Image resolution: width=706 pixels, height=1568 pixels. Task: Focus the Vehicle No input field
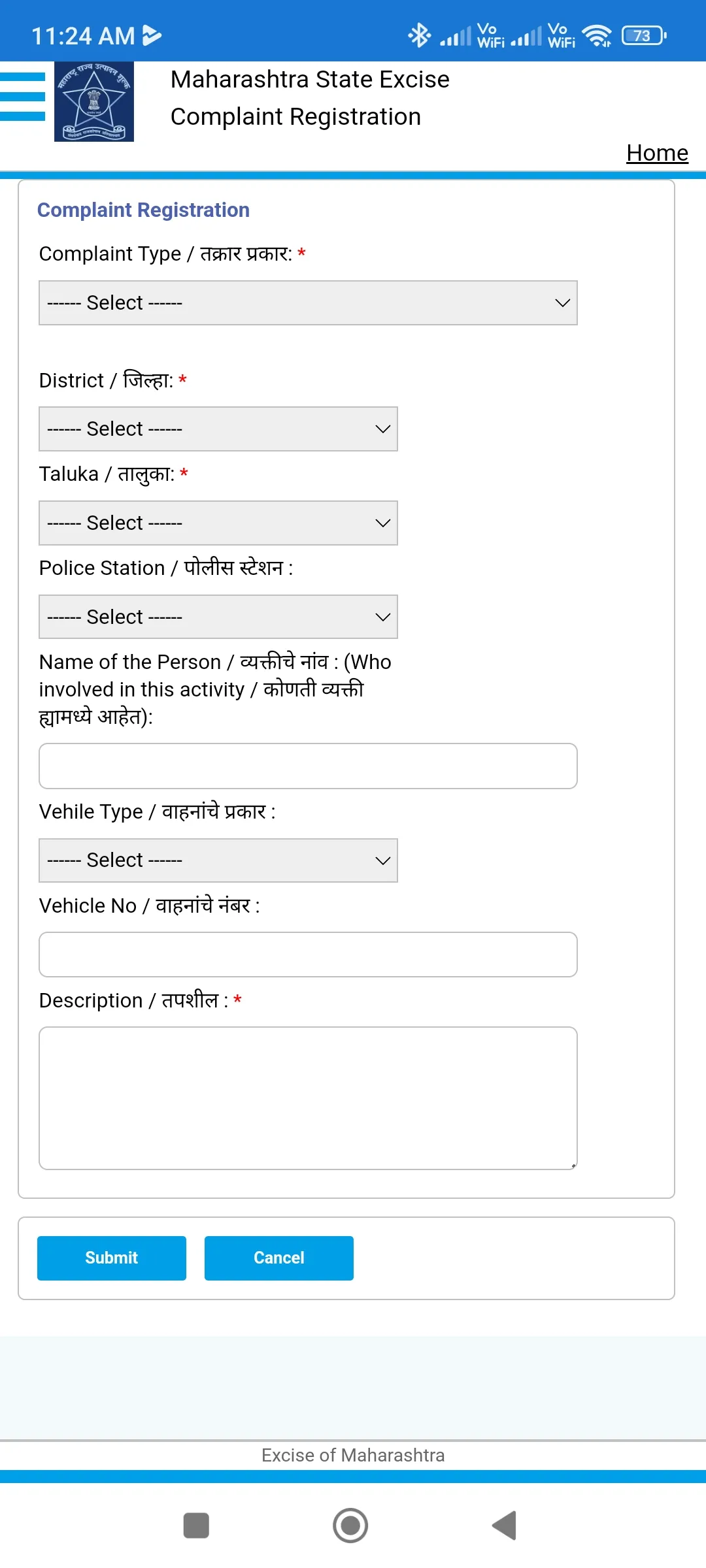coord(308,955)
